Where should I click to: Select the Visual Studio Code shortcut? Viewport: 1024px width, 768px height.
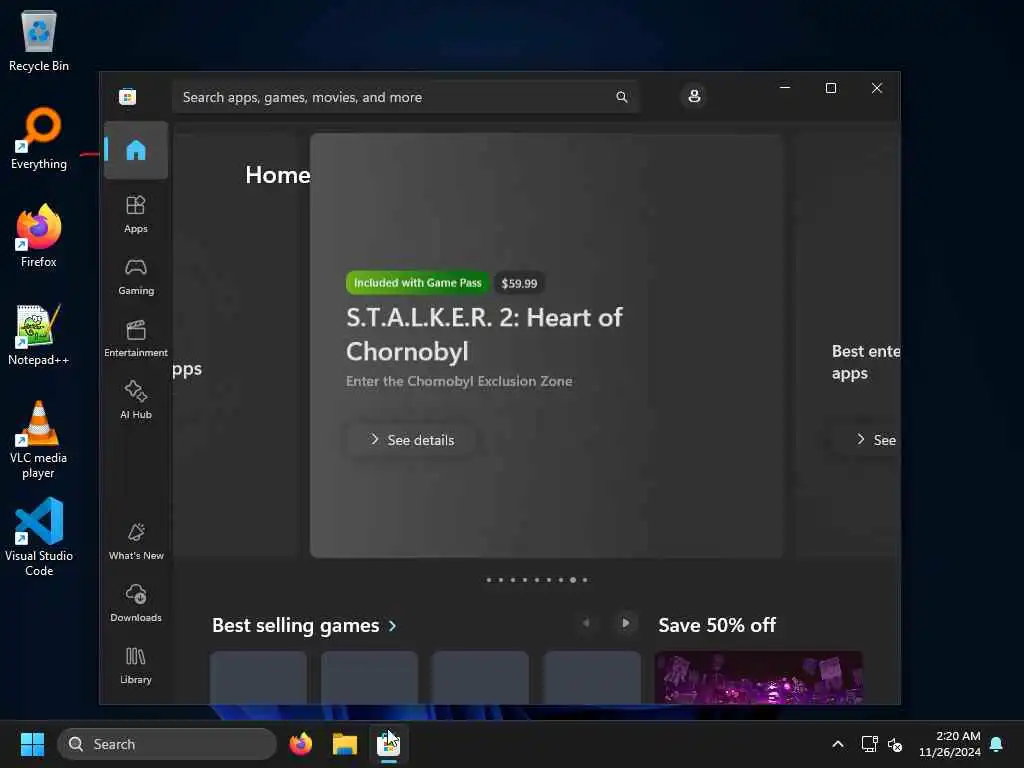coord(39,537)
